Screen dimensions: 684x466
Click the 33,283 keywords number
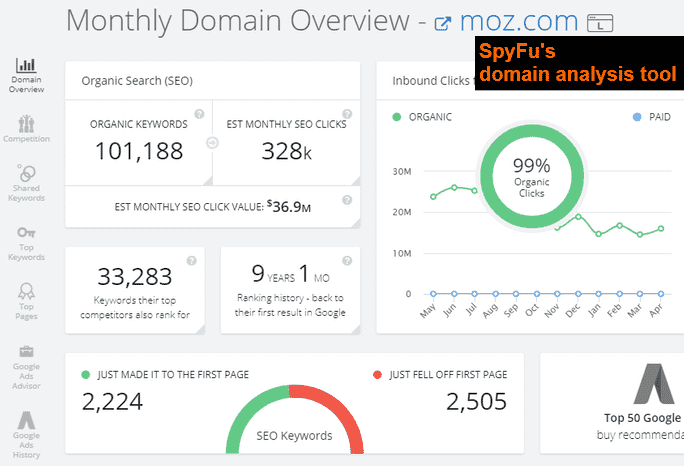pos(134,276)
